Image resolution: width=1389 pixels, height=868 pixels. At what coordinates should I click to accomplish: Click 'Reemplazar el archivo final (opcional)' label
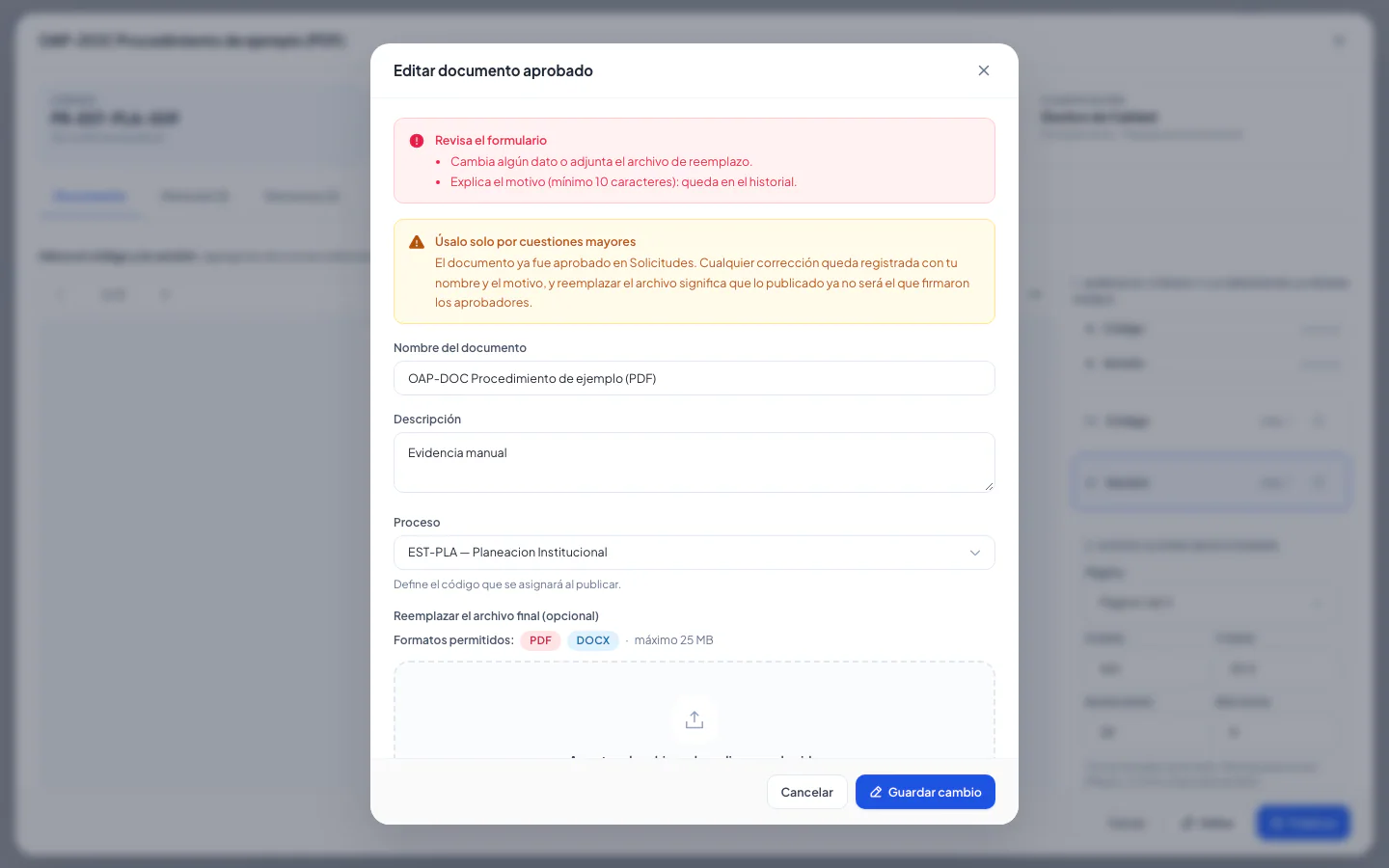point(496,616)
